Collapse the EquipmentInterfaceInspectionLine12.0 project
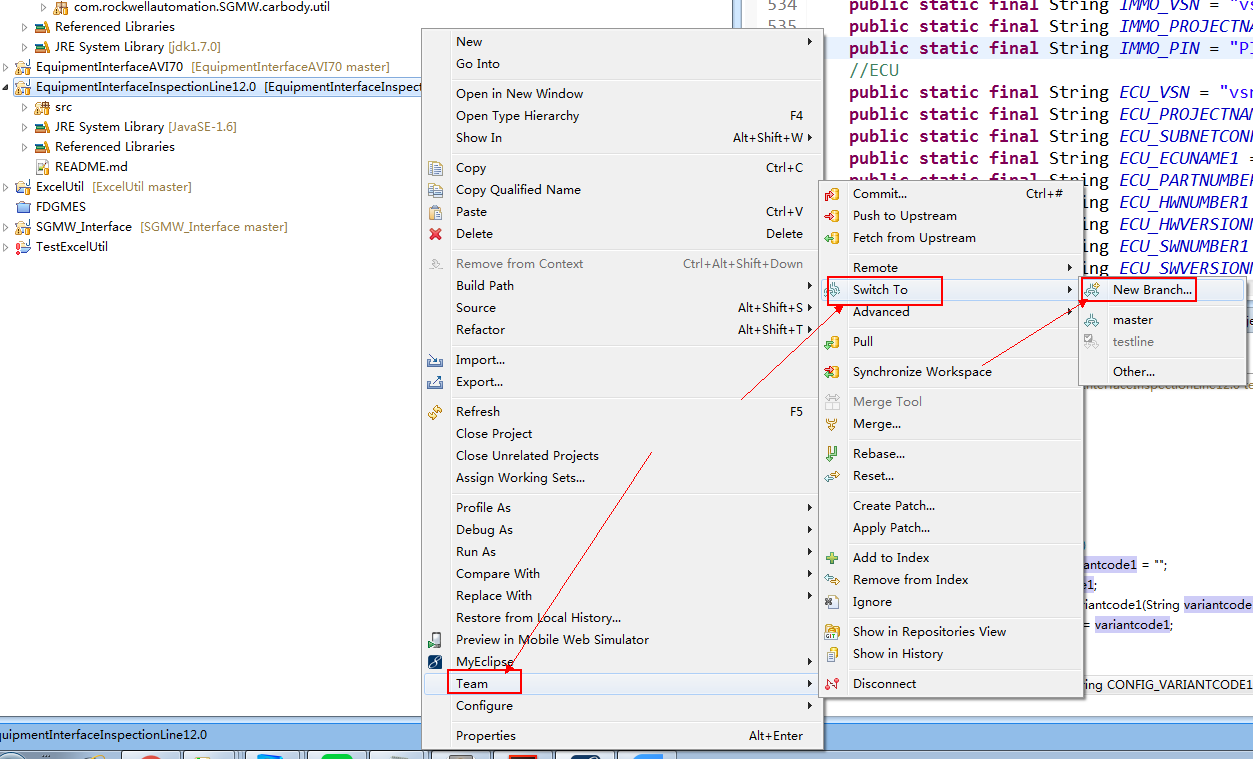This screenshot has height=759, width=1253. pos(7,87)
